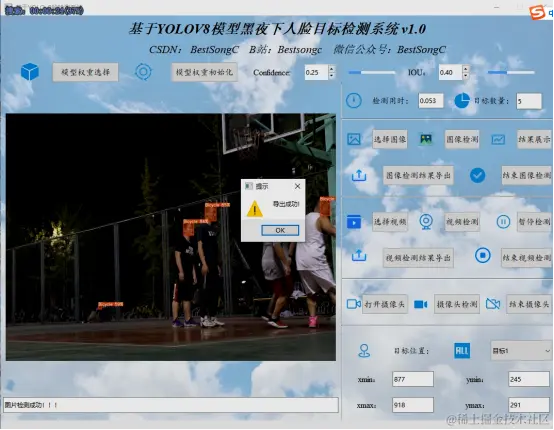Click the xmax field showing 918
The height and width of the screenshot is (430, 554).
pyautogui.click(x=413, y=405)
